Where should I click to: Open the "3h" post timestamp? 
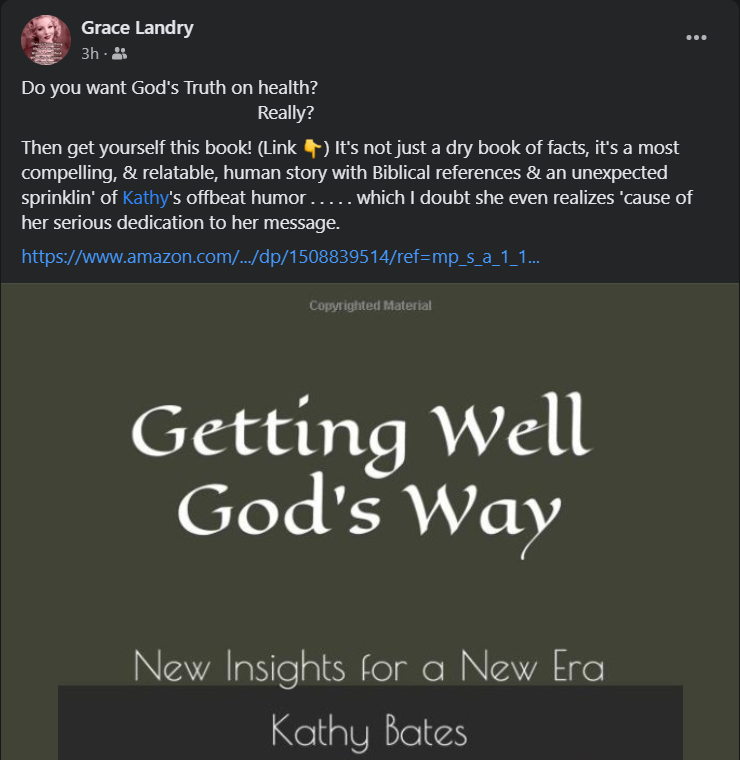[90, 54]
